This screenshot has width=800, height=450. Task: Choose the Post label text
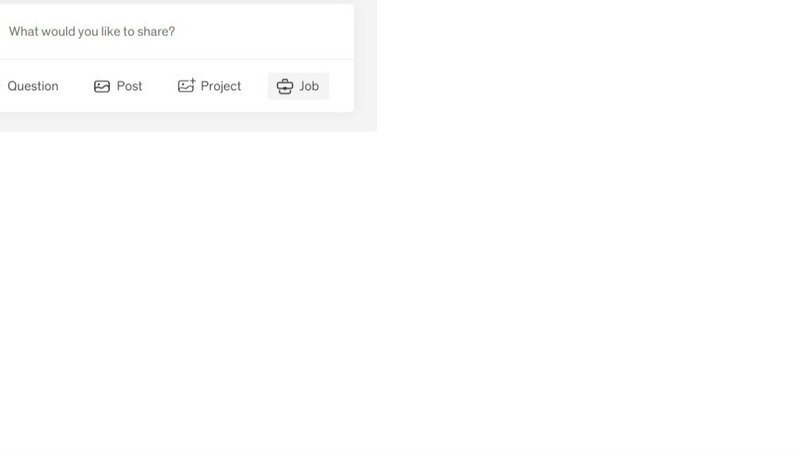130,86
